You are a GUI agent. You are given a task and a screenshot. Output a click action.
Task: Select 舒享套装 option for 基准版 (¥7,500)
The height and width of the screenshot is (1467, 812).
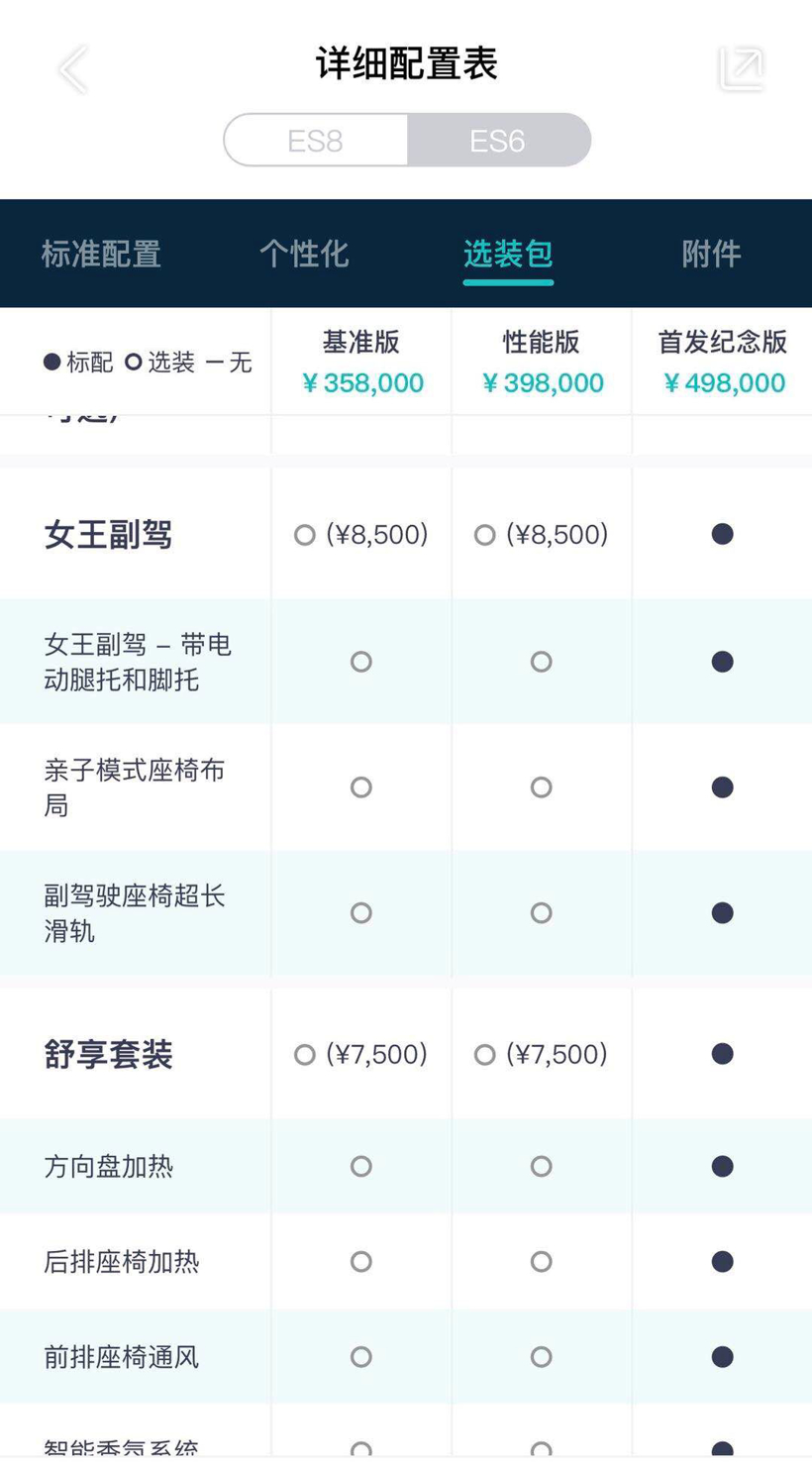click(305, 1055)
